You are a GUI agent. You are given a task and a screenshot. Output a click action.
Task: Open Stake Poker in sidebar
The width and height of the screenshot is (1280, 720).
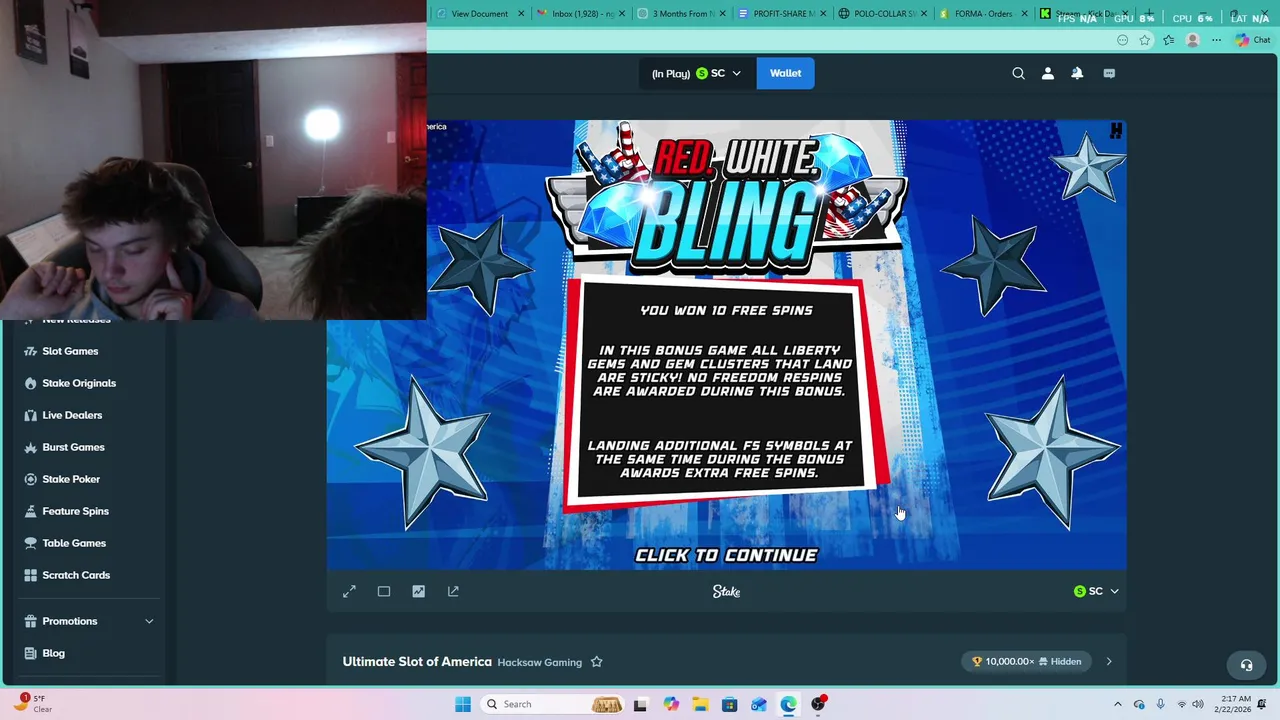pos(71,479)
